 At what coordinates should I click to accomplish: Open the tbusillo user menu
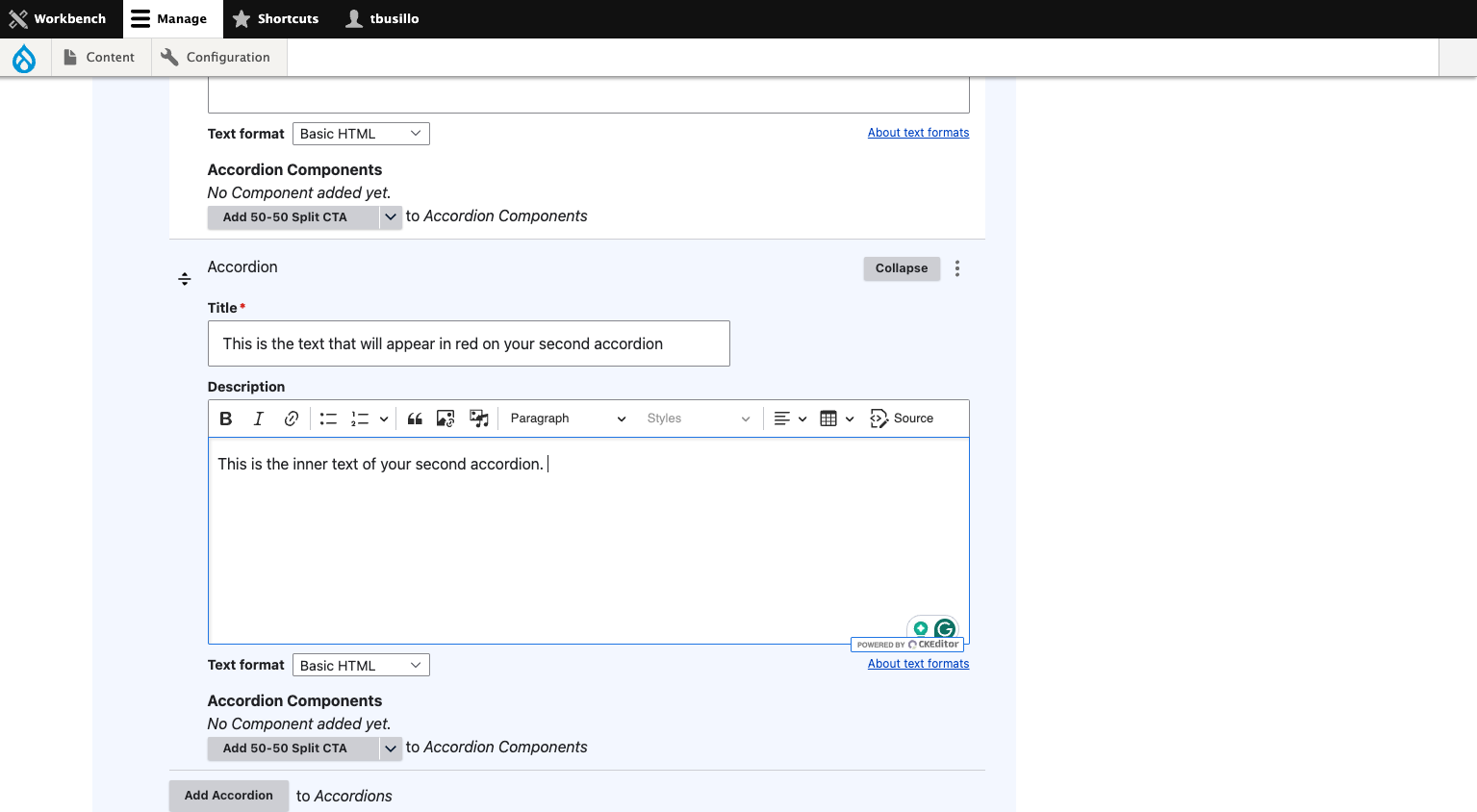(x=382, y=19)
